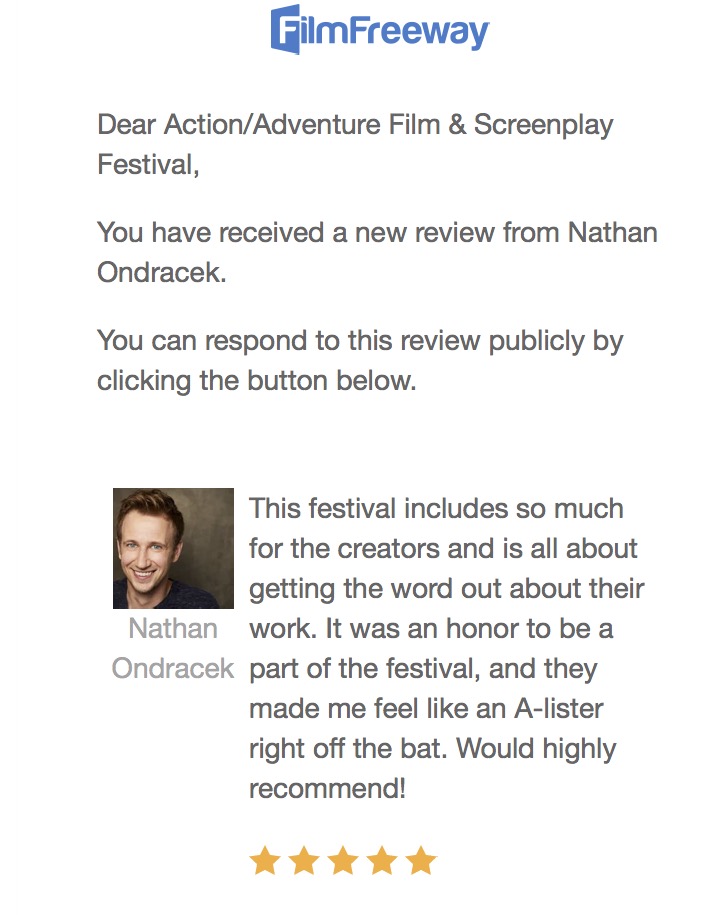Screen dimensions: 720x915
Task: Click the fourth gold rating star
Action: pos(382,860)
